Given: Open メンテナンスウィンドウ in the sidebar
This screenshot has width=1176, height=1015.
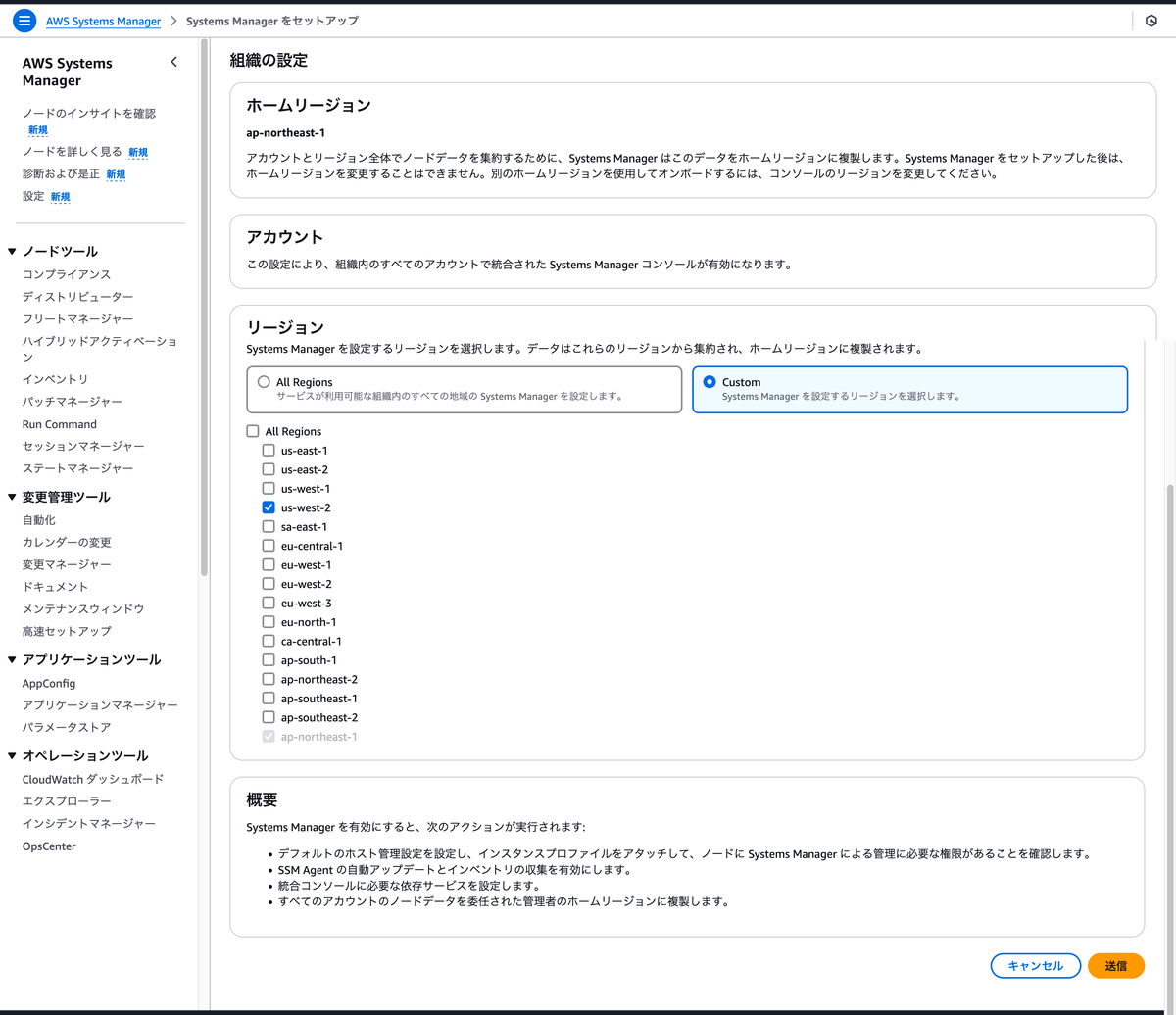Looking at the screenshot, I should (83, 608).
